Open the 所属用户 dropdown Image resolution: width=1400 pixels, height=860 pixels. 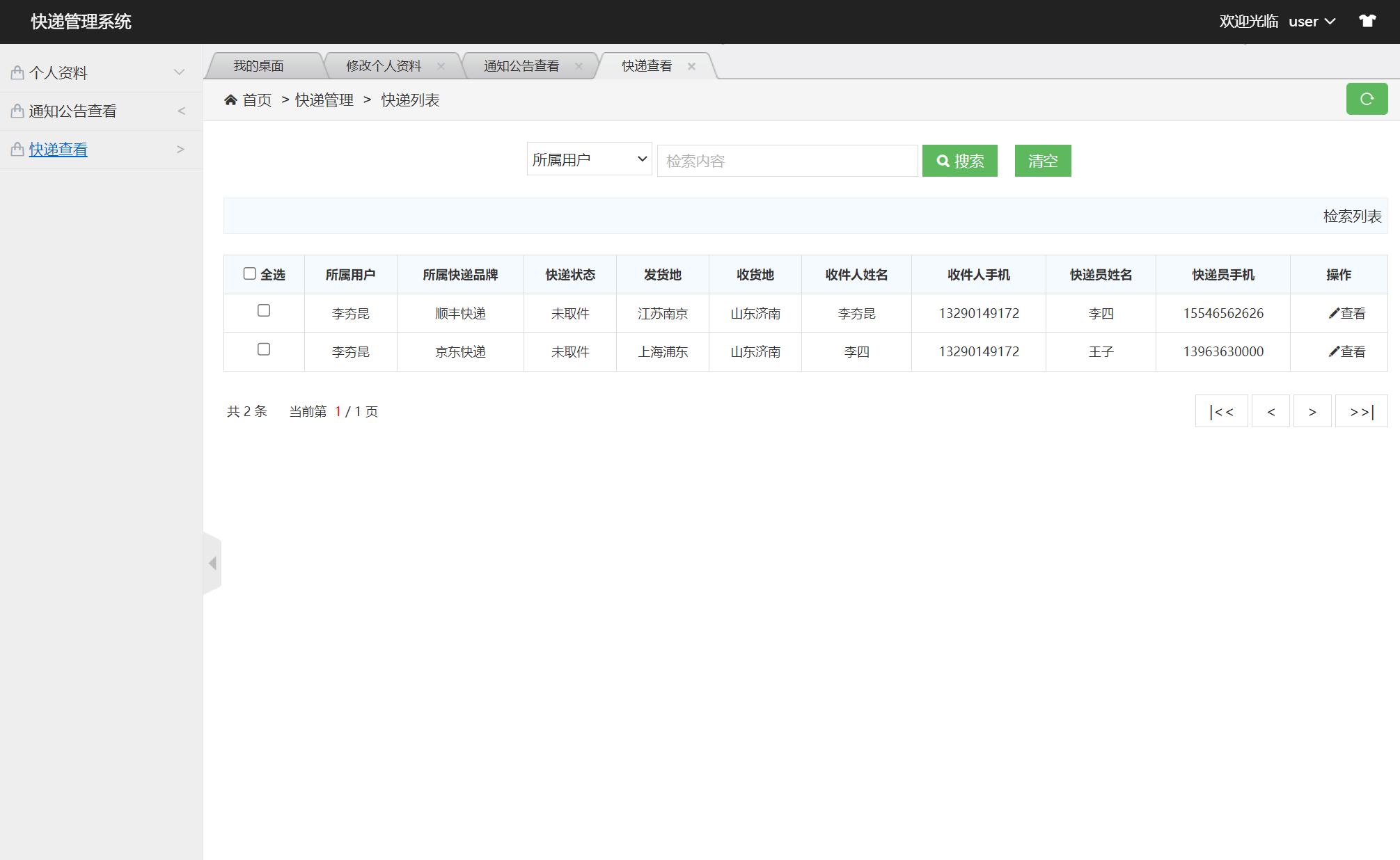click(x=588, y=159)
